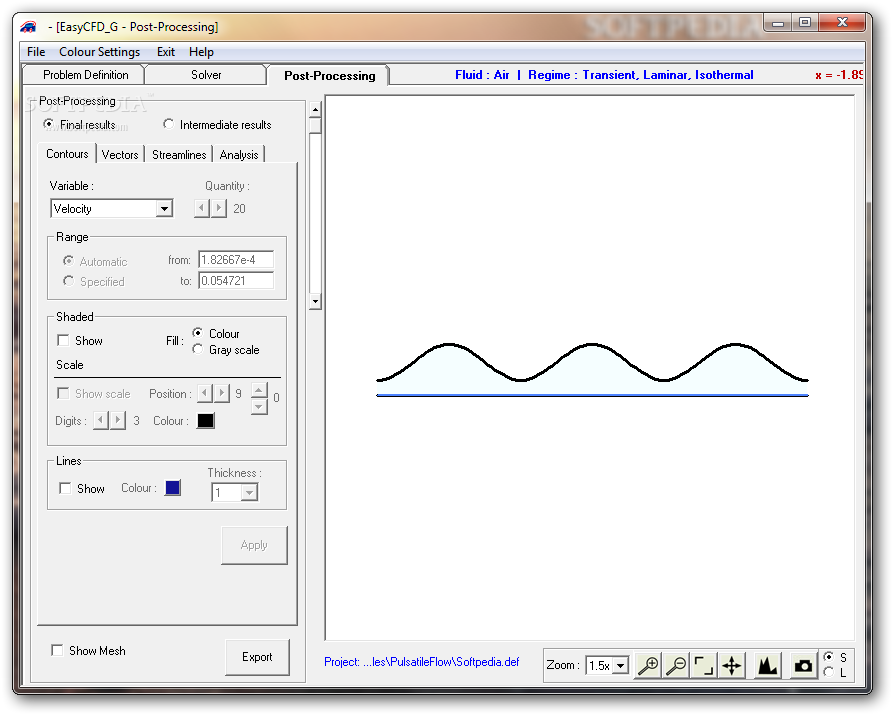Screen dimensions: 893x715
Task: Enable Lines Show checkbox
Action: [x=65, y=488]
